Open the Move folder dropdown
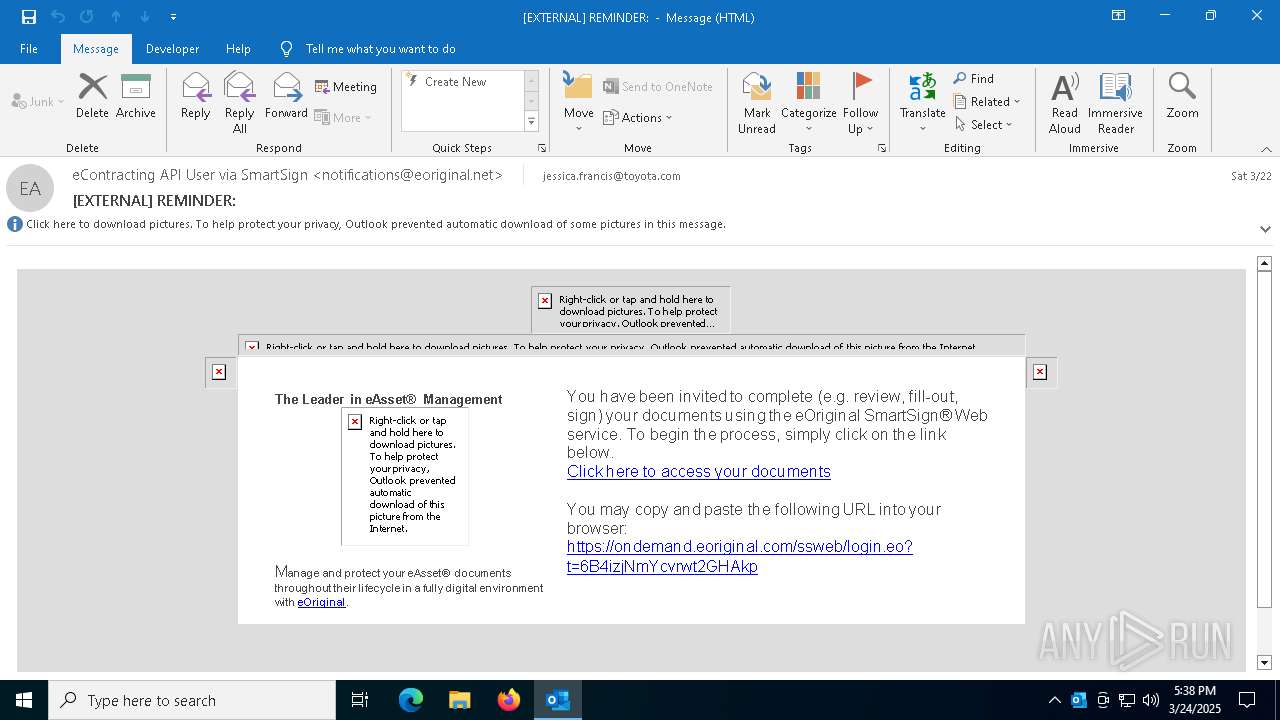Image resolution: width=1280 pixels, height=720 pixels. (x=579, y=102)
